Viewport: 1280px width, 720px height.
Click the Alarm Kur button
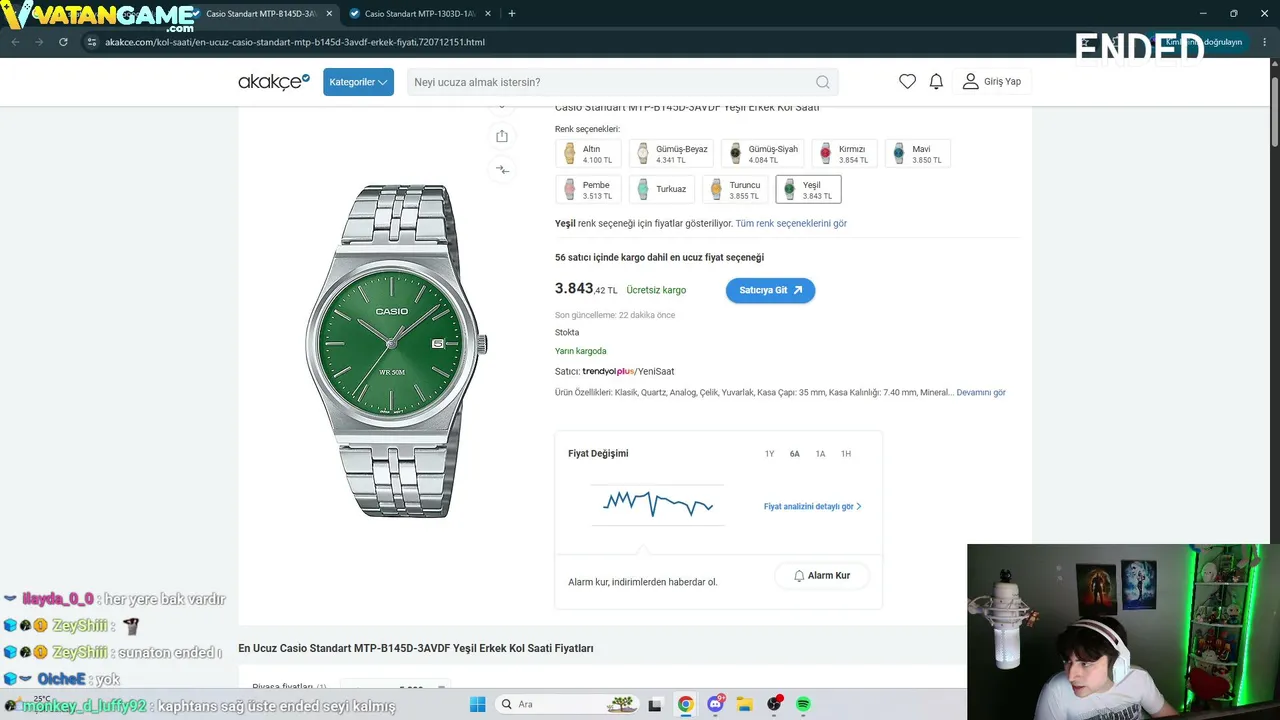point(821,576)
